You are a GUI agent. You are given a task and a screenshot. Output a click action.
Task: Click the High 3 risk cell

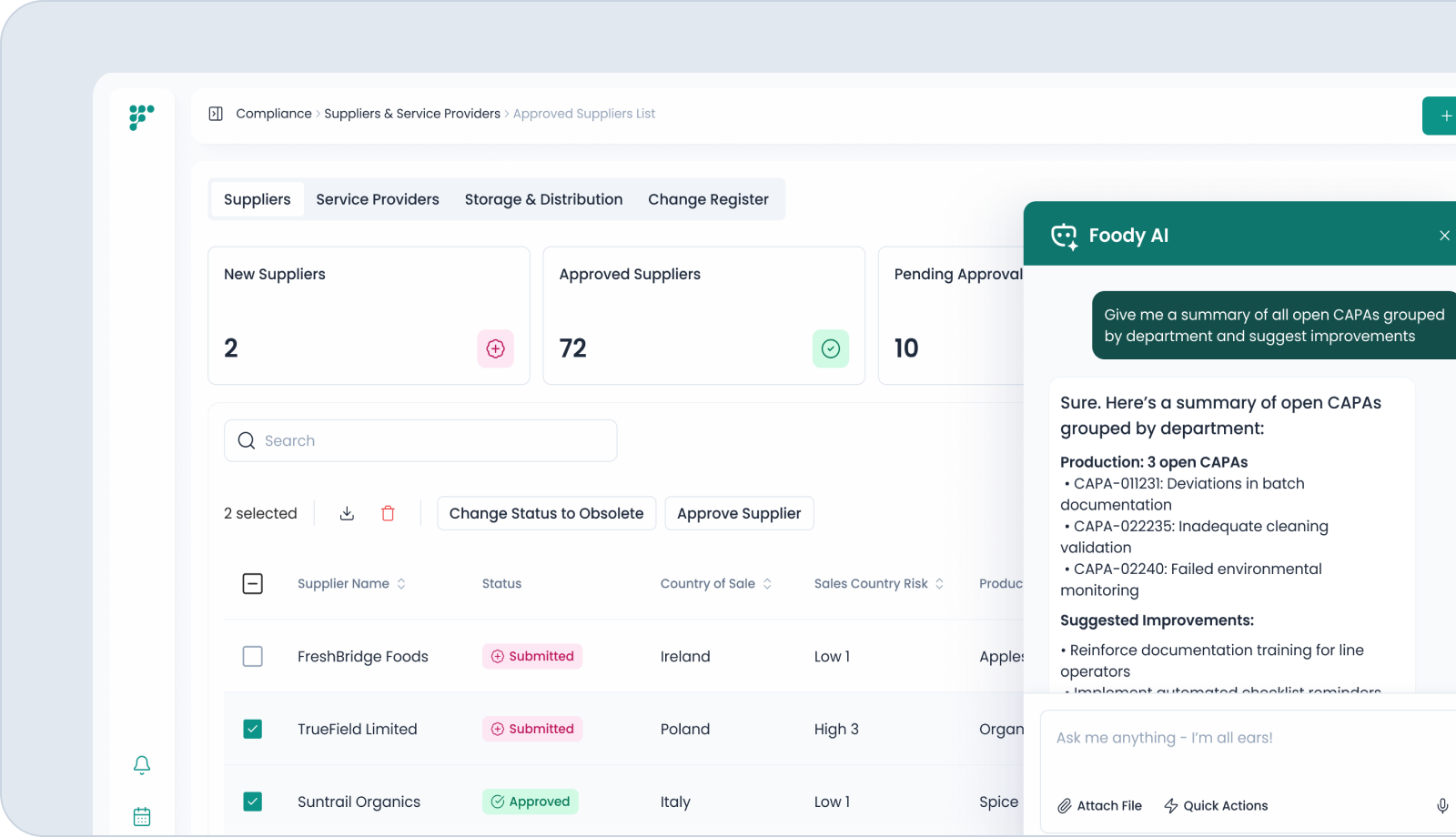(836, 730)
